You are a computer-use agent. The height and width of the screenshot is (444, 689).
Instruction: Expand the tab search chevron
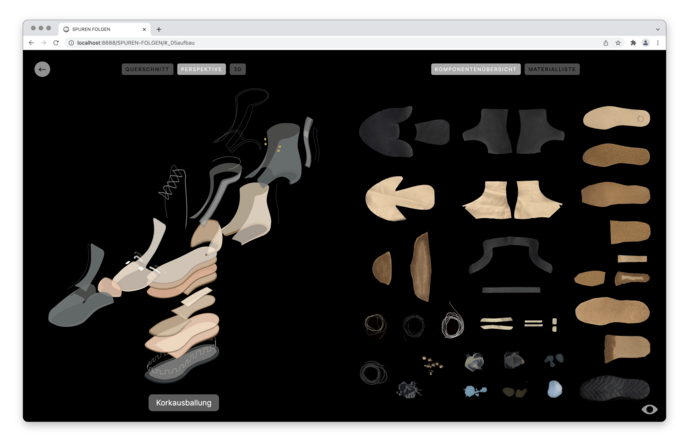click(x=658, y=29)
